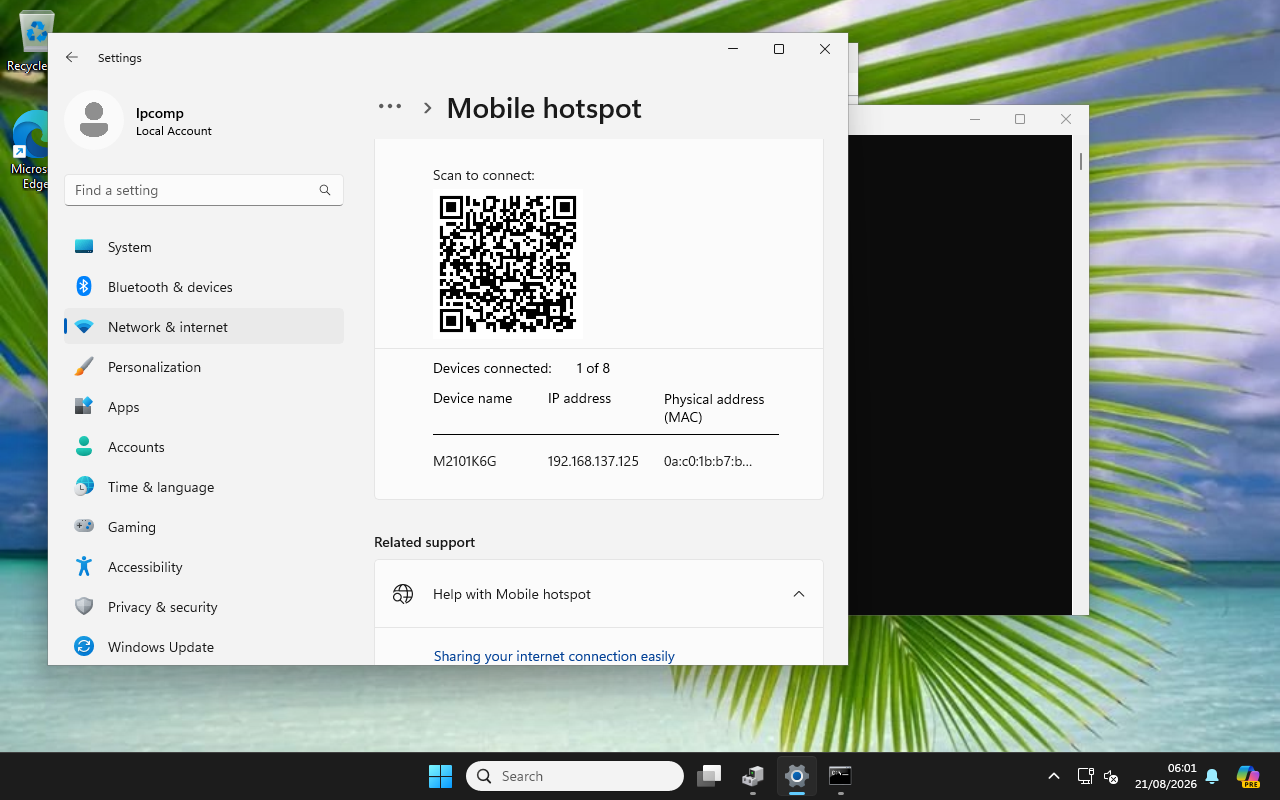Maximize the background terminal window

tap(1020, 119)
